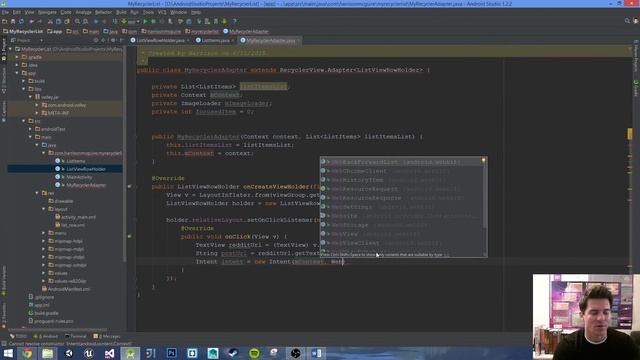Open Chrome from the Windows taskbar
The width and height of the screenshot is (640, 360).
[x=27, y=353]
